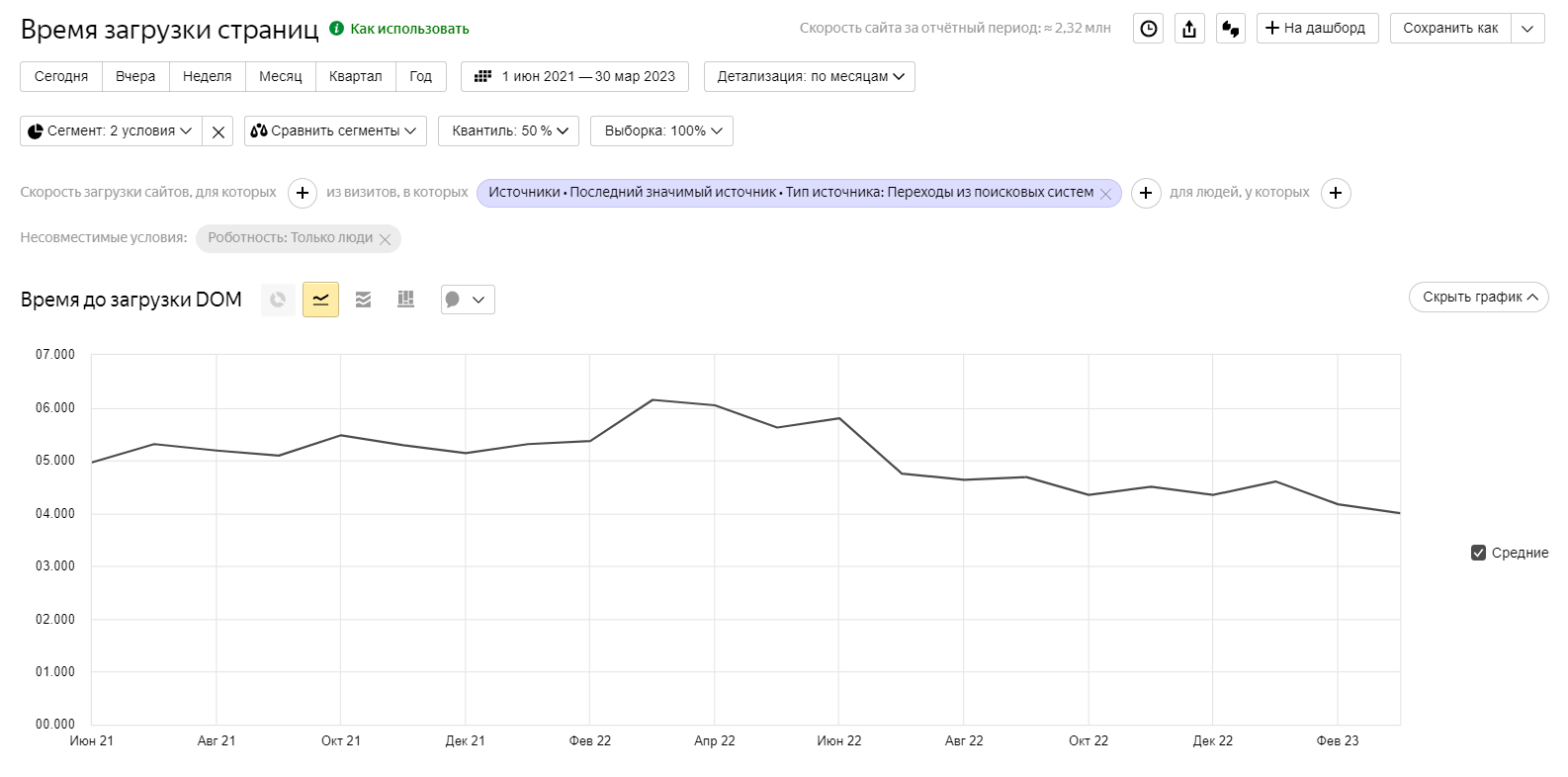The width and height of the screenshot is (1568, 777).
Task: Open the 'Сравнить сегменты' dropdown
Action: pyautogui.click(x=335, y=131)
